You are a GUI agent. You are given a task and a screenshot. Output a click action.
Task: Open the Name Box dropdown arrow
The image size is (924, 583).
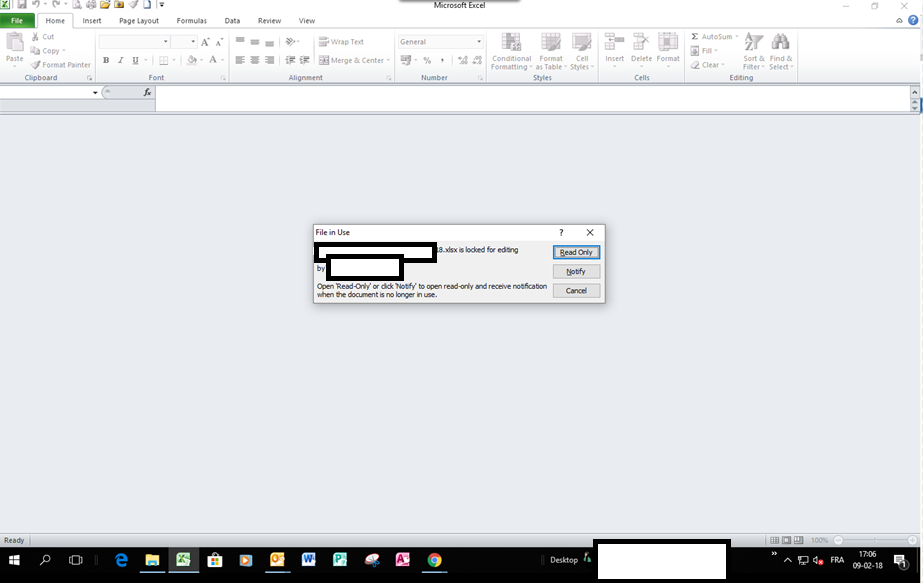(95, 93)
